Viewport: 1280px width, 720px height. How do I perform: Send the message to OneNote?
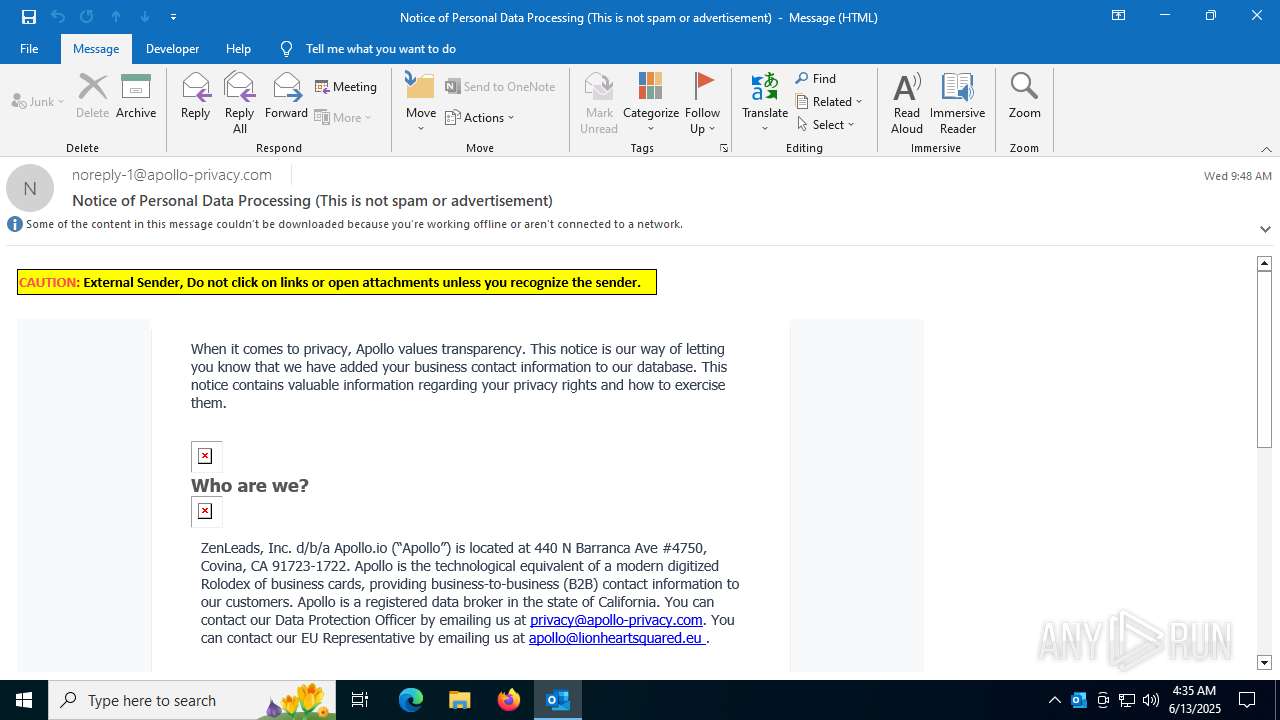[500, 87]
